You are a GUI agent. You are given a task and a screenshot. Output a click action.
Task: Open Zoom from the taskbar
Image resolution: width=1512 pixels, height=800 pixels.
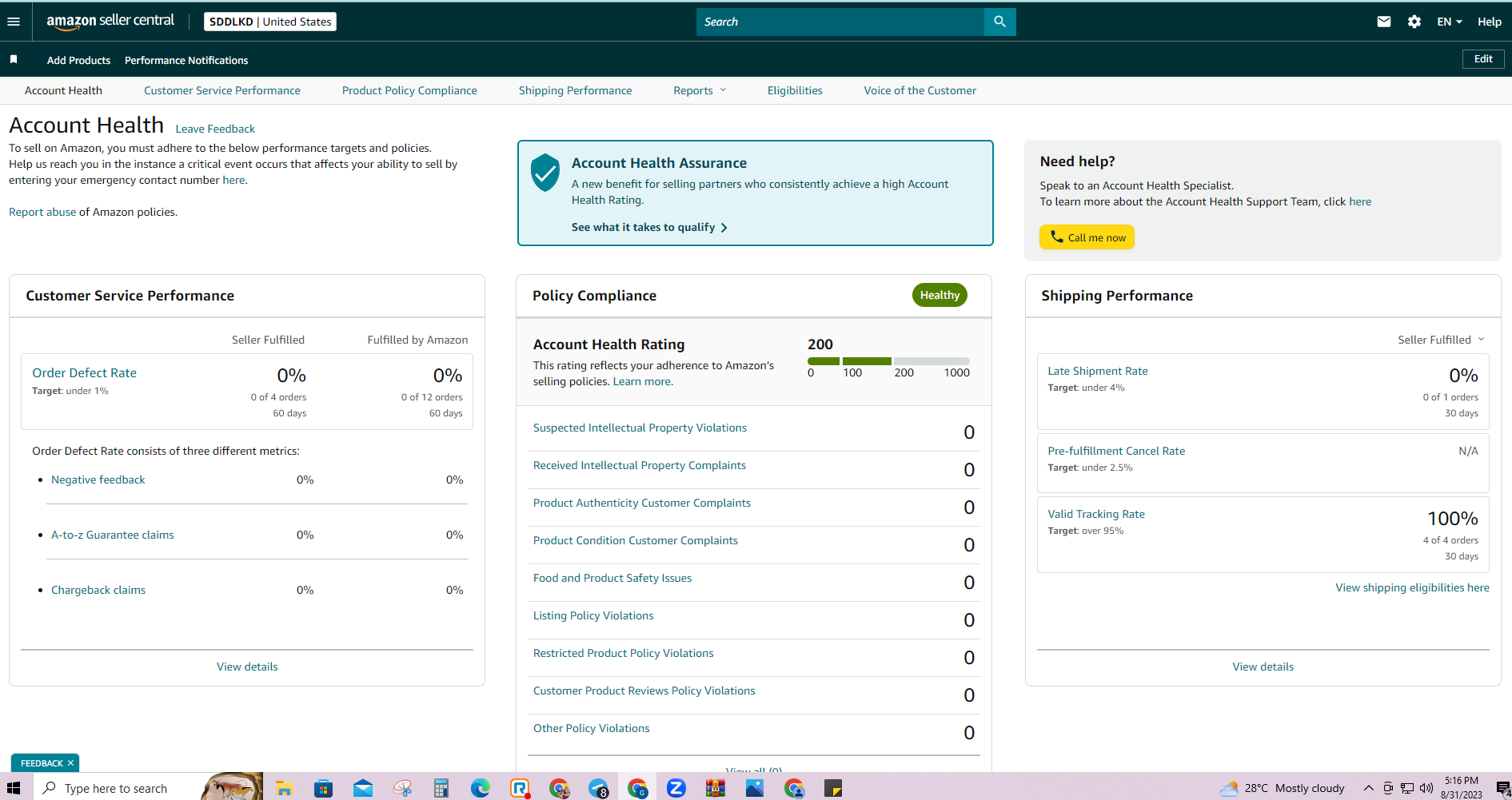[676, 788]
